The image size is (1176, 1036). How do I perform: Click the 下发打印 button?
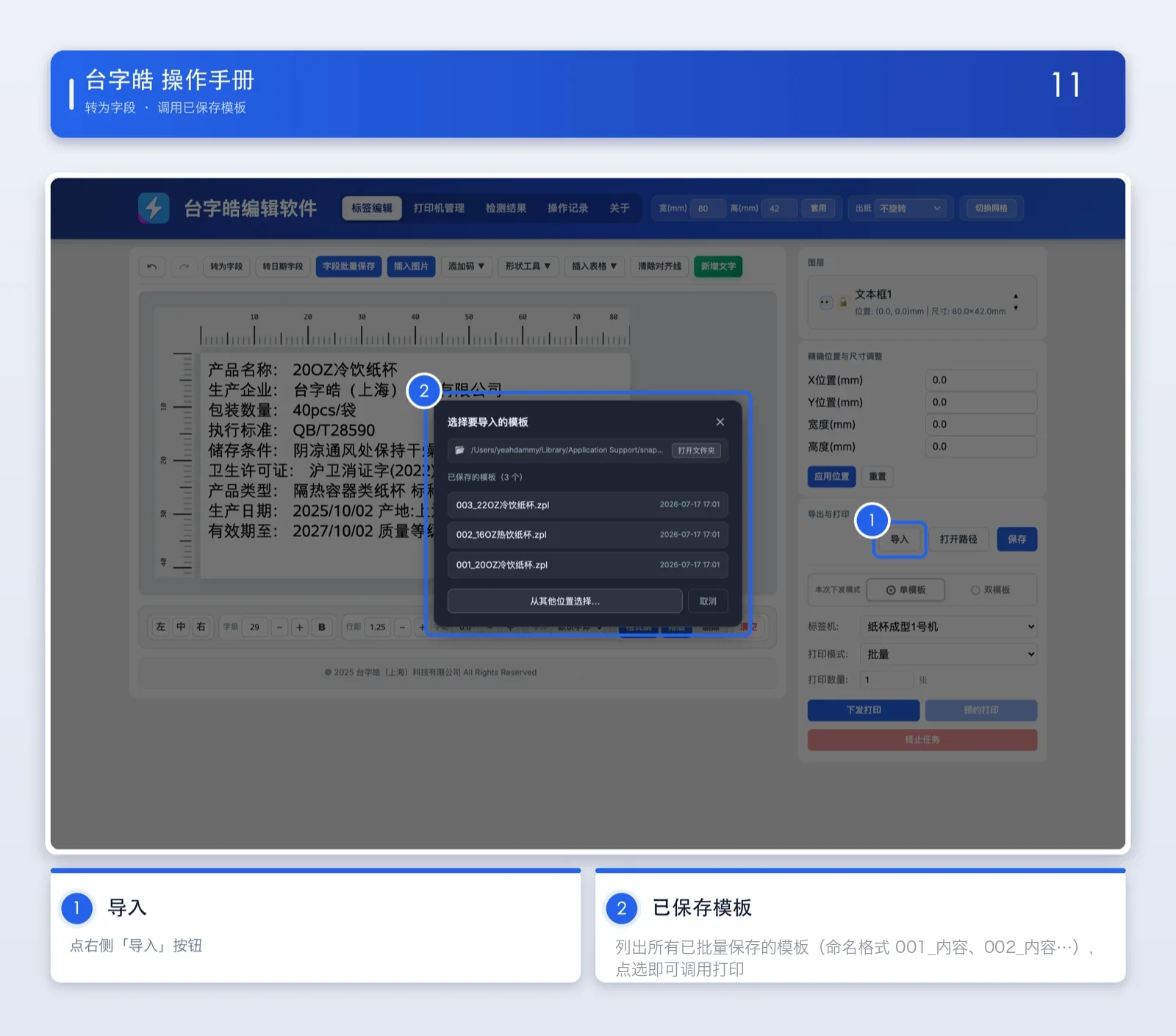click(864, 710)
